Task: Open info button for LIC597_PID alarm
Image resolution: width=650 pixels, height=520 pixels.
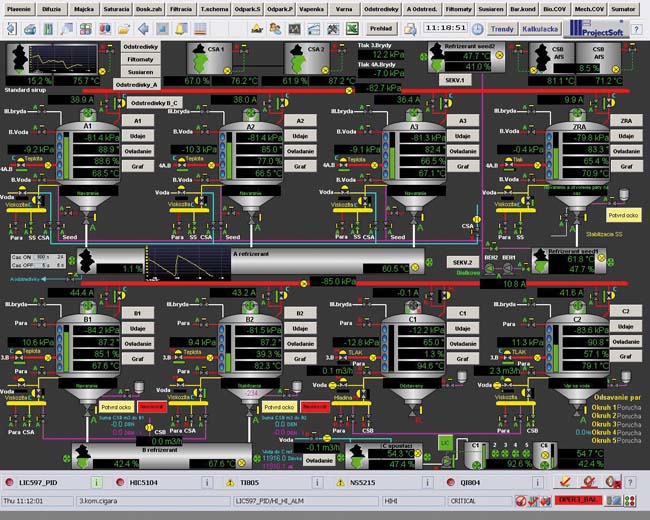Action: pyautogui.click(x=96, y=482)
